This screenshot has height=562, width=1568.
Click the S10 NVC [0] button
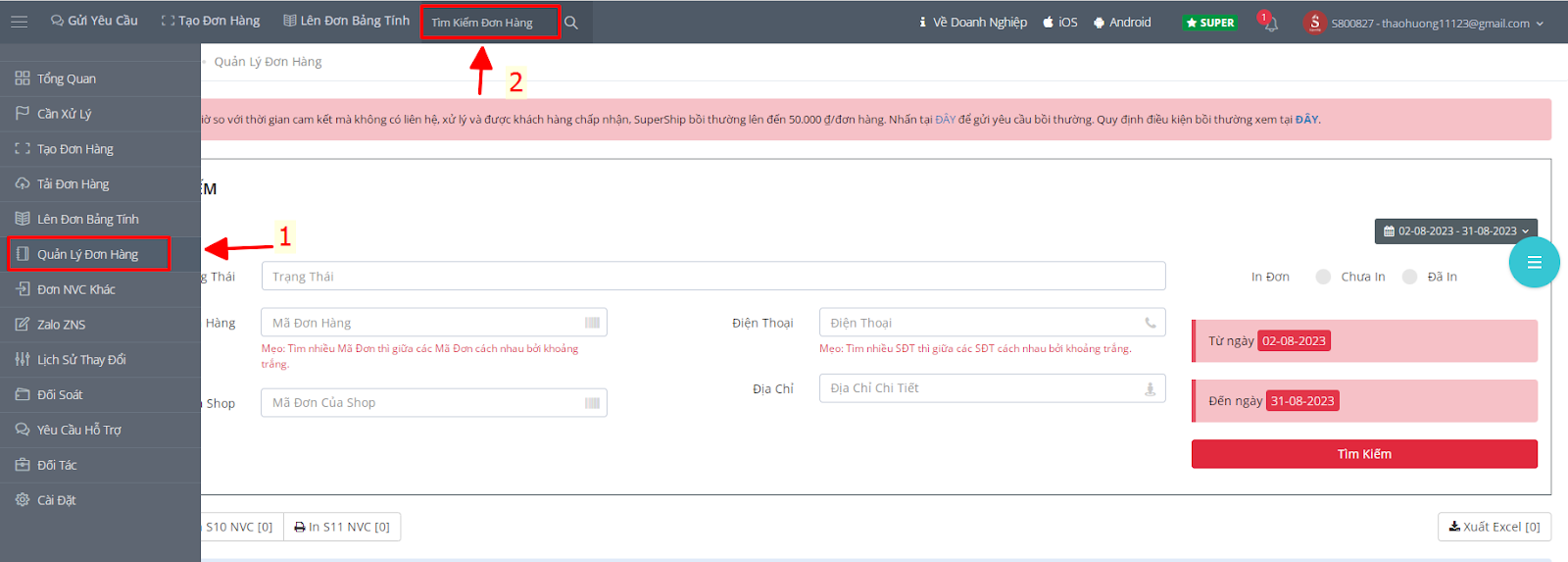click(x=242, y=527)
